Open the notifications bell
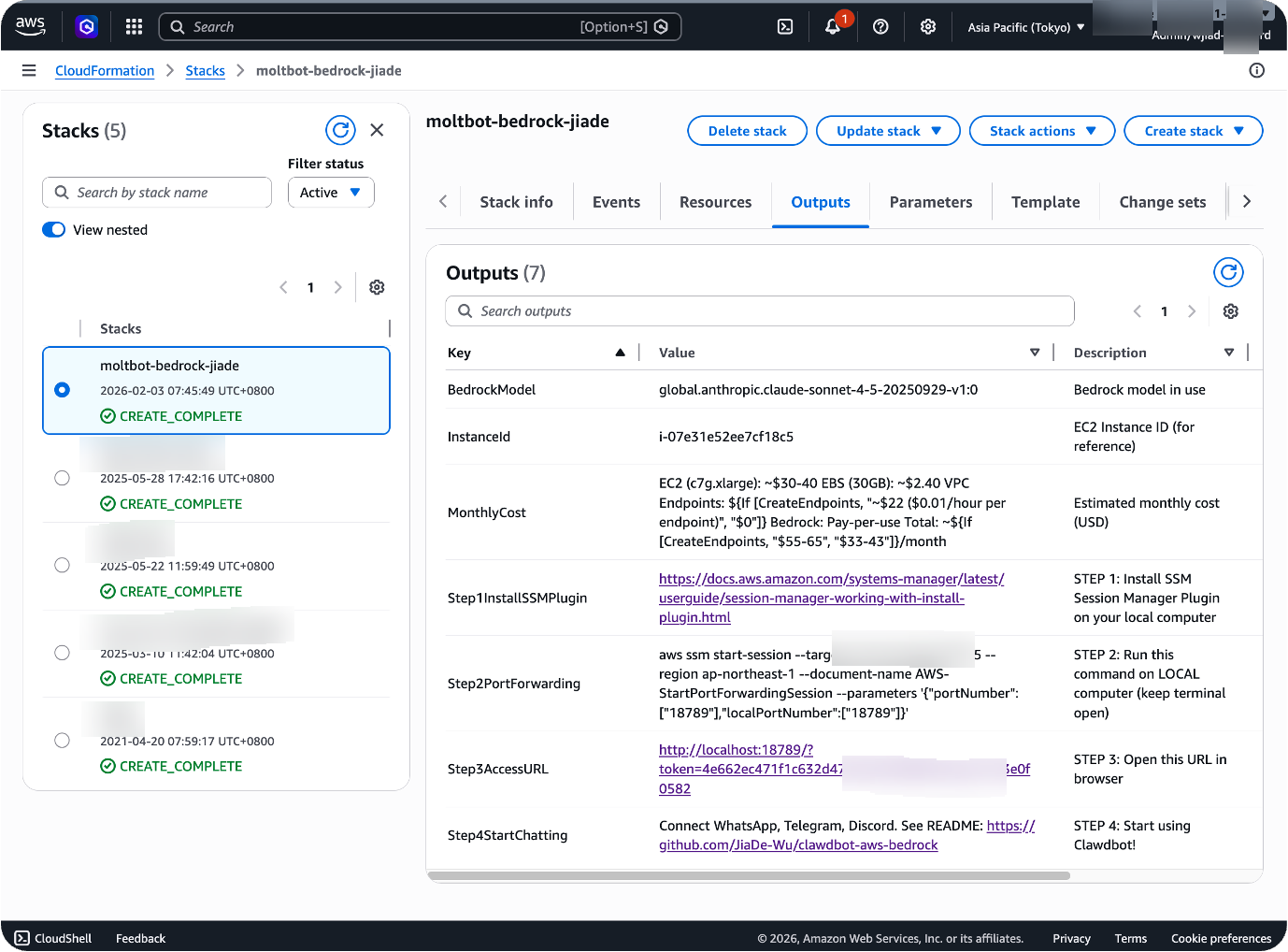The image size is (1288, 952). pyautogui.click(x=833, y=26)
